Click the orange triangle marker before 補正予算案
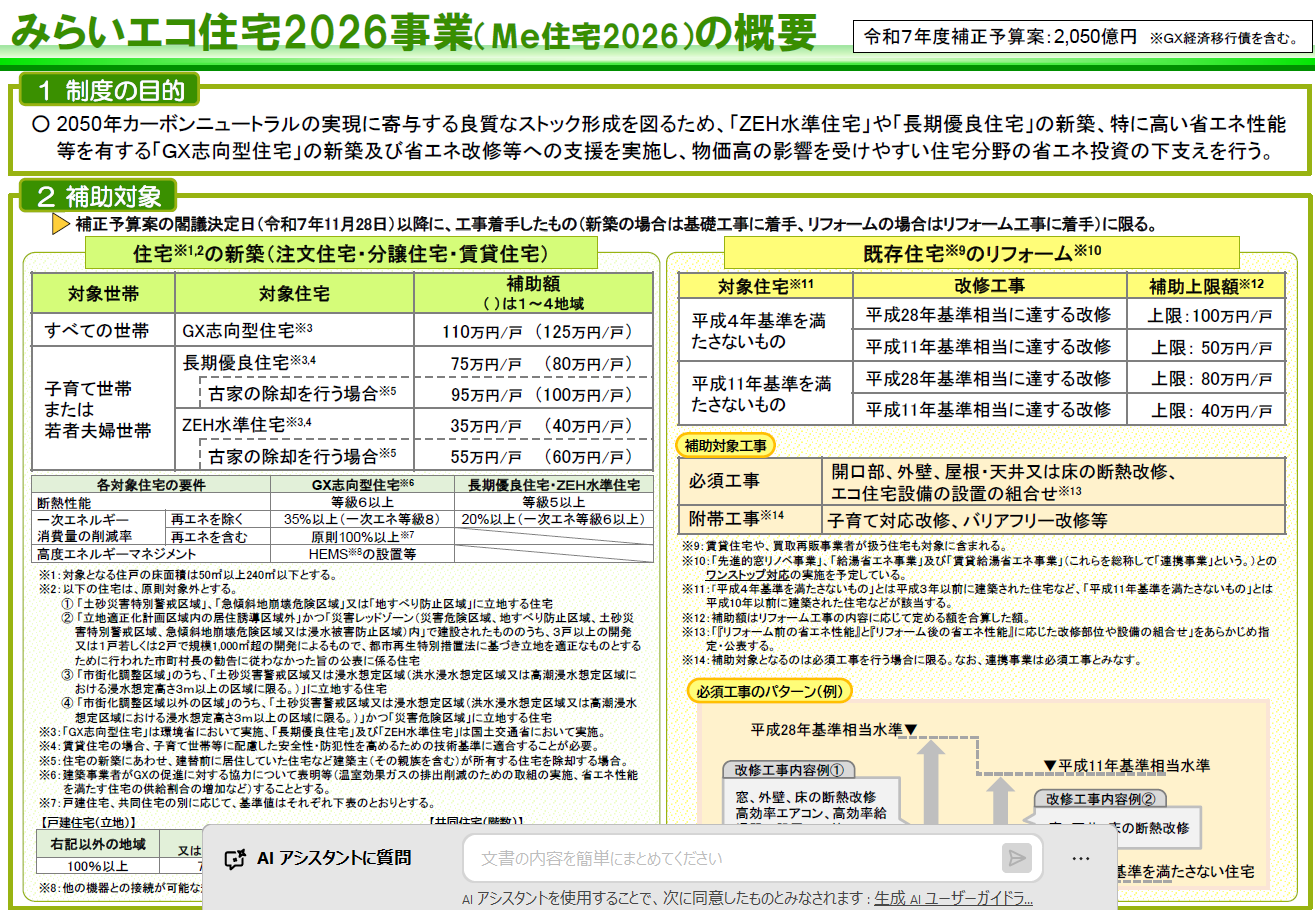 60,223
